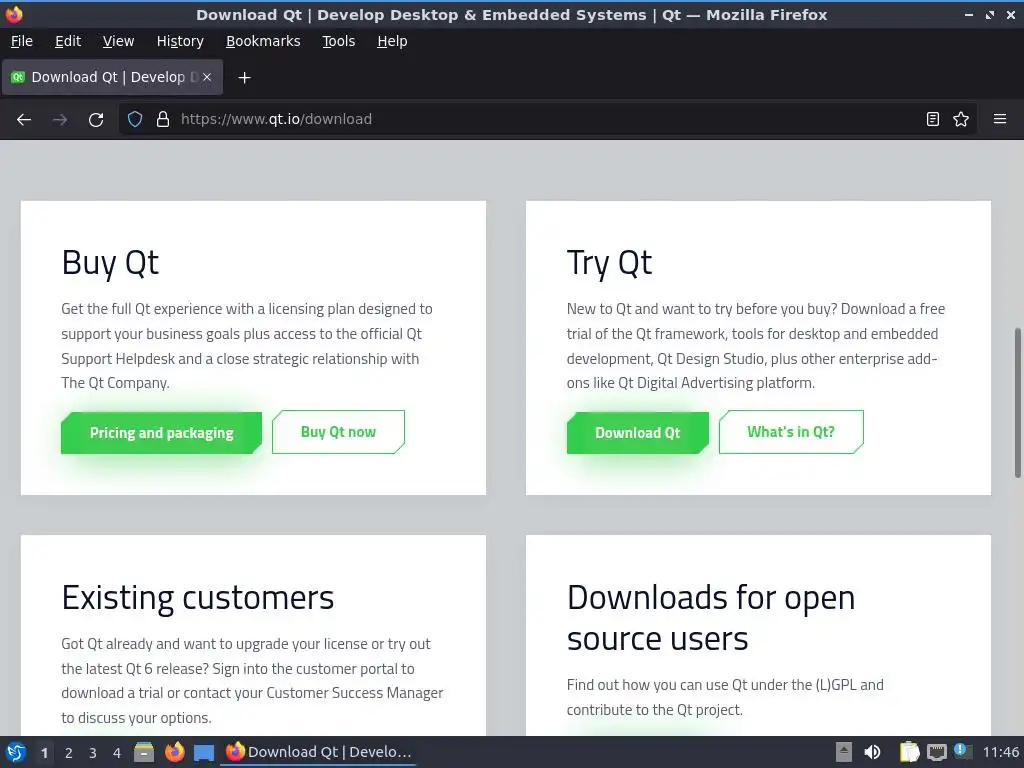This screenshot has width=1024, height=768.
Task: Go back to the previous page
Action: (x=24, y=120)
